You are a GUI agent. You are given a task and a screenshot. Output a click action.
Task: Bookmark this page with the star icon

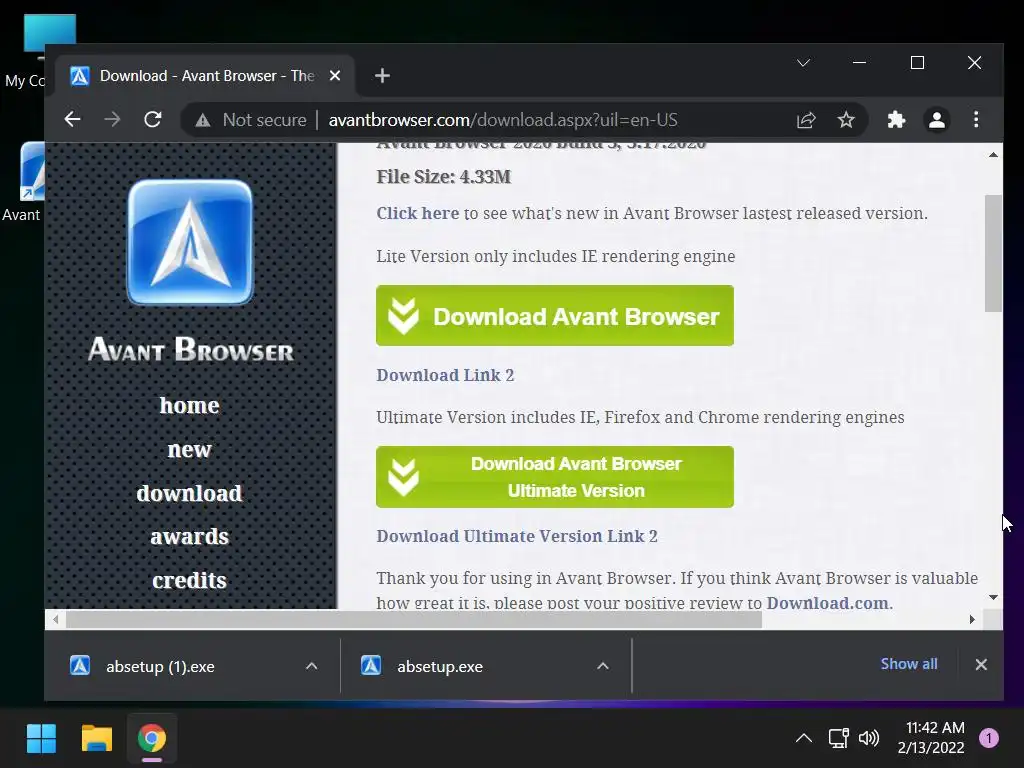pos(846,120)
